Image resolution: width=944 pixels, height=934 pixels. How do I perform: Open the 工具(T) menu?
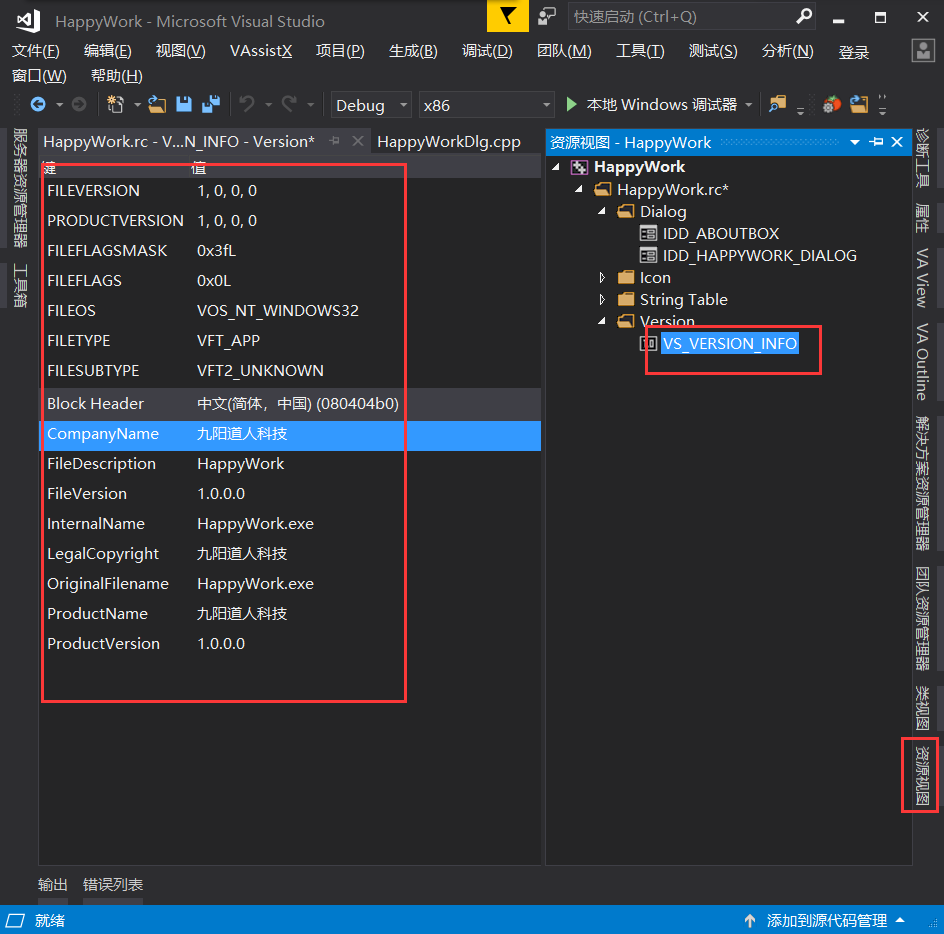(x=640, y=51)
